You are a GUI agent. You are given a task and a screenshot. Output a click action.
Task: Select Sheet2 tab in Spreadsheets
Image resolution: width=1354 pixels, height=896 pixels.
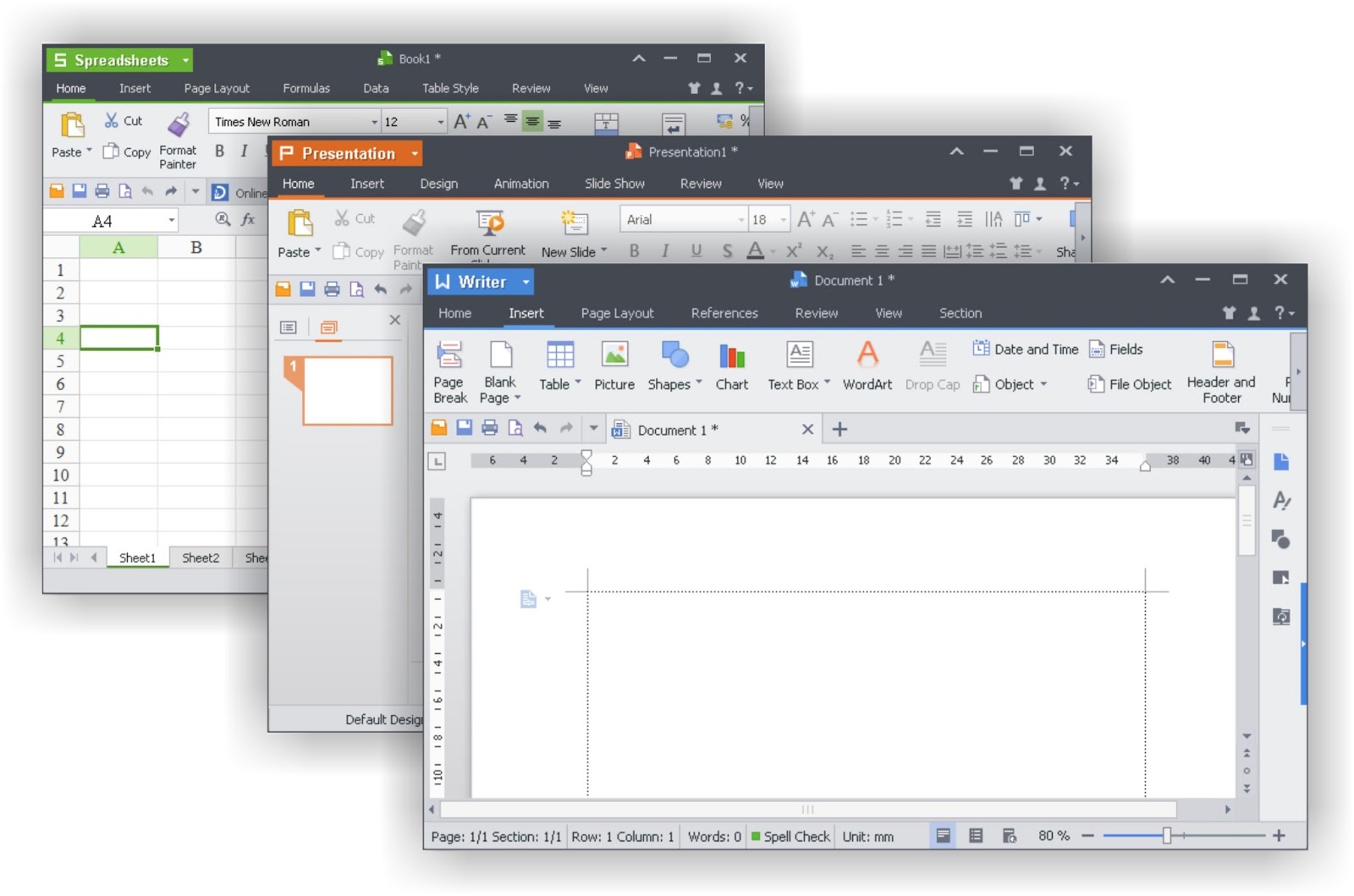201,558
